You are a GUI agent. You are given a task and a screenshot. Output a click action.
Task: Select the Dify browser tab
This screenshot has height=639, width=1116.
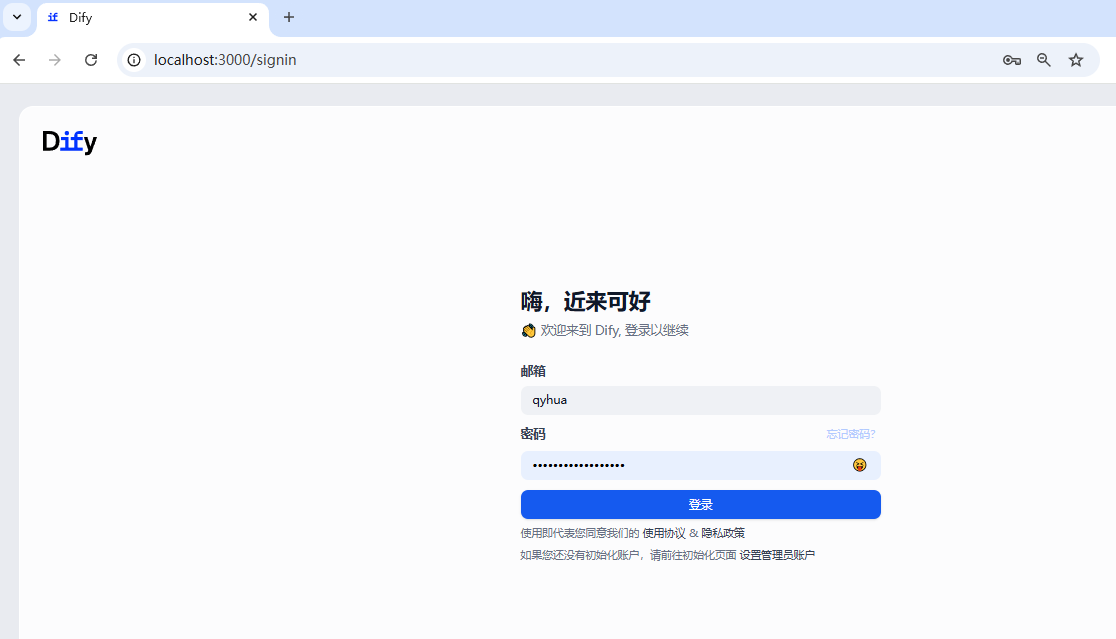pos(153,18)
